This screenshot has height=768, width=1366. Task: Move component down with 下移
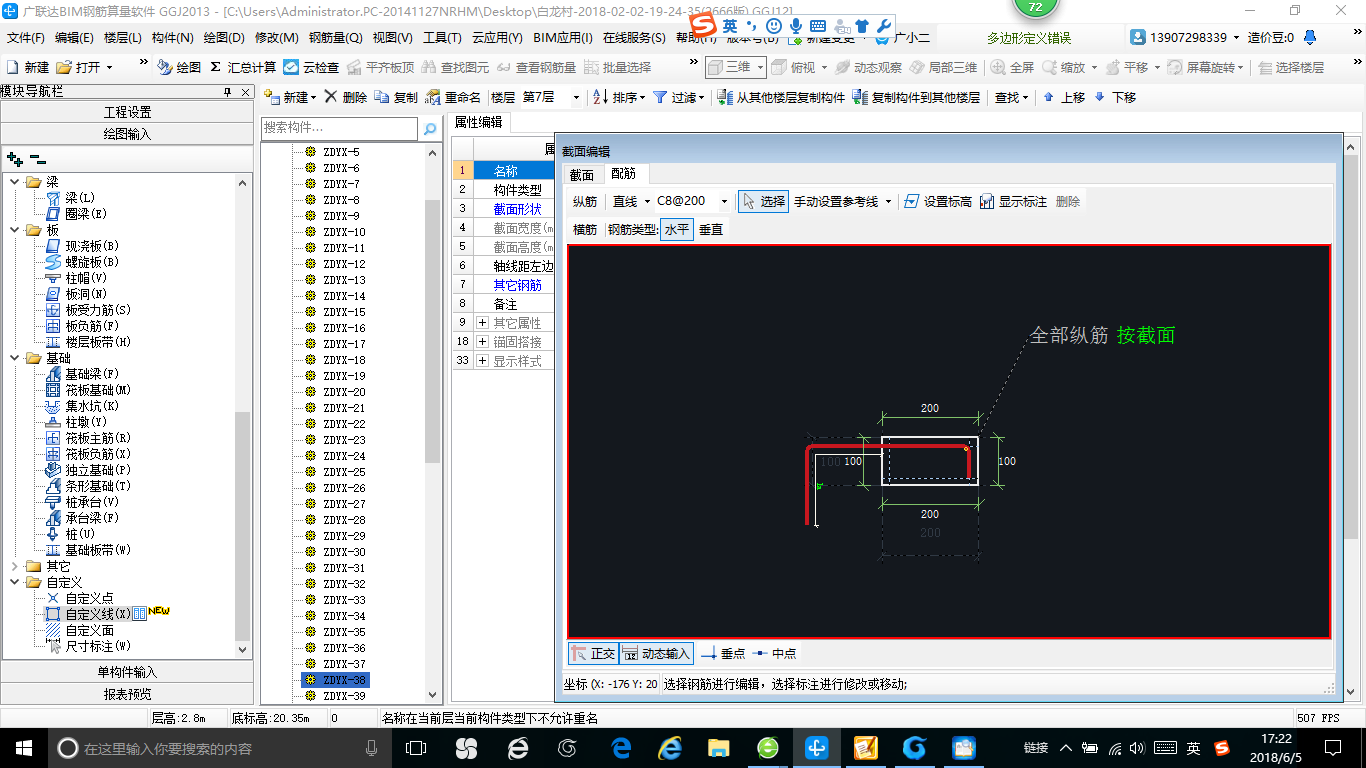pos(1114,97)
